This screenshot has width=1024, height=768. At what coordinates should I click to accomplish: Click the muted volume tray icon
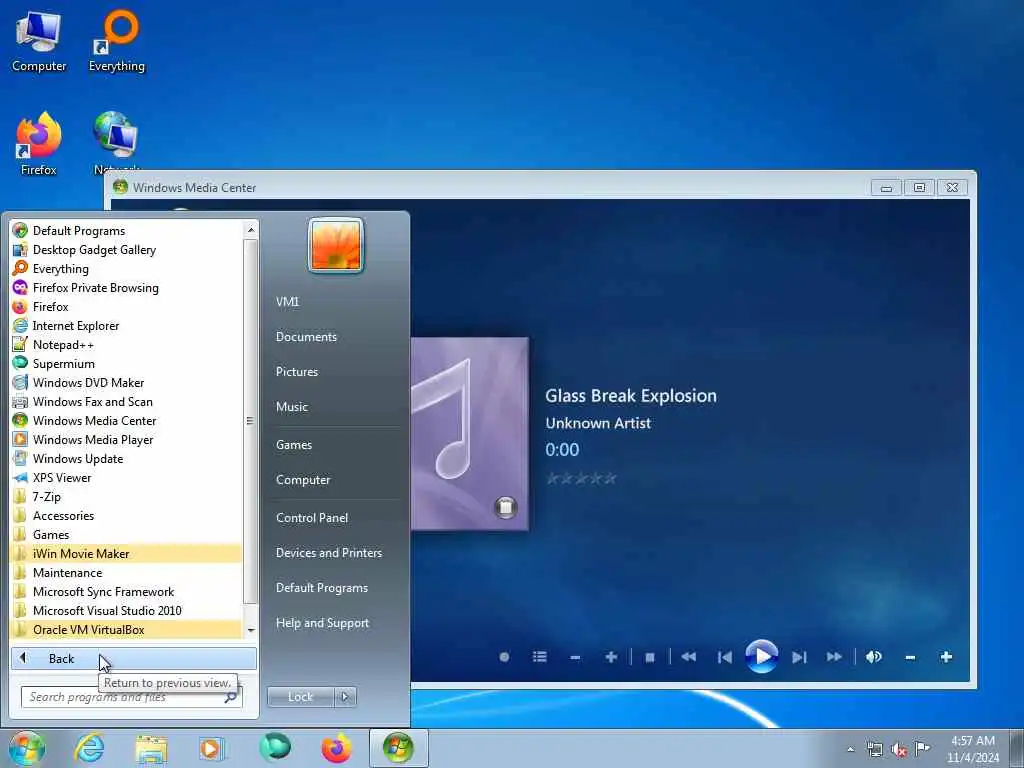pos(899,749)
